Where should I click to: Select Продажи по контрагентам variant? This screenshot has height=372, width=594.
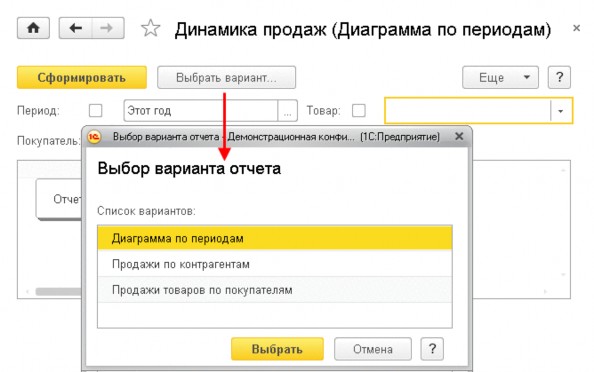(x=275, y=264)
